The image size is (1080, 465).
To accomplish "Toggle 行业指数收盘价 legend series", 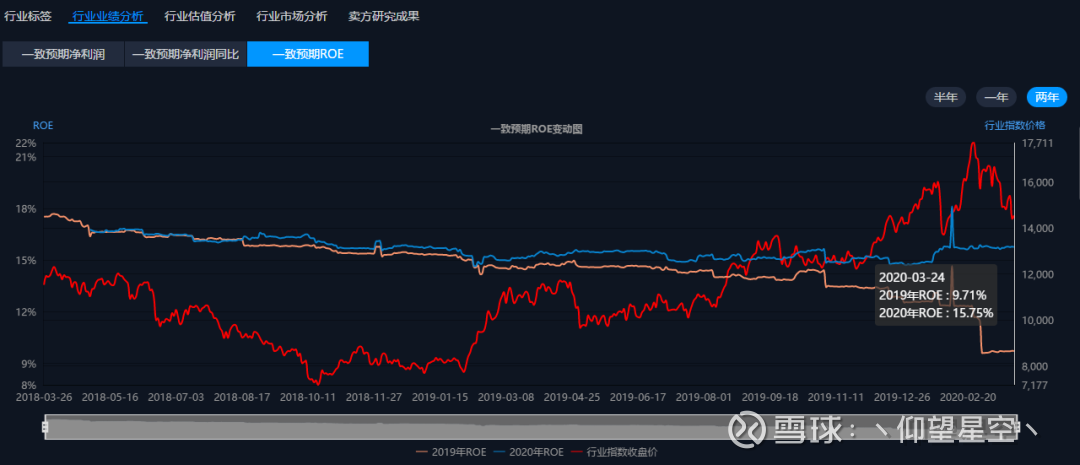I will click(x=614, y=453).
